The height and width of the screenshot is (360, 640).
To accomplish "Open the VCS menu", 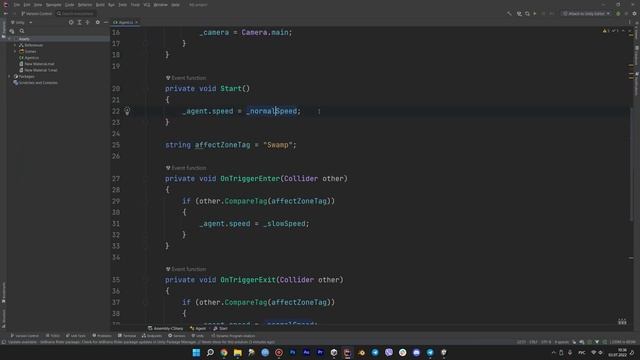I will pyautogui.click(x=147, y=5).
